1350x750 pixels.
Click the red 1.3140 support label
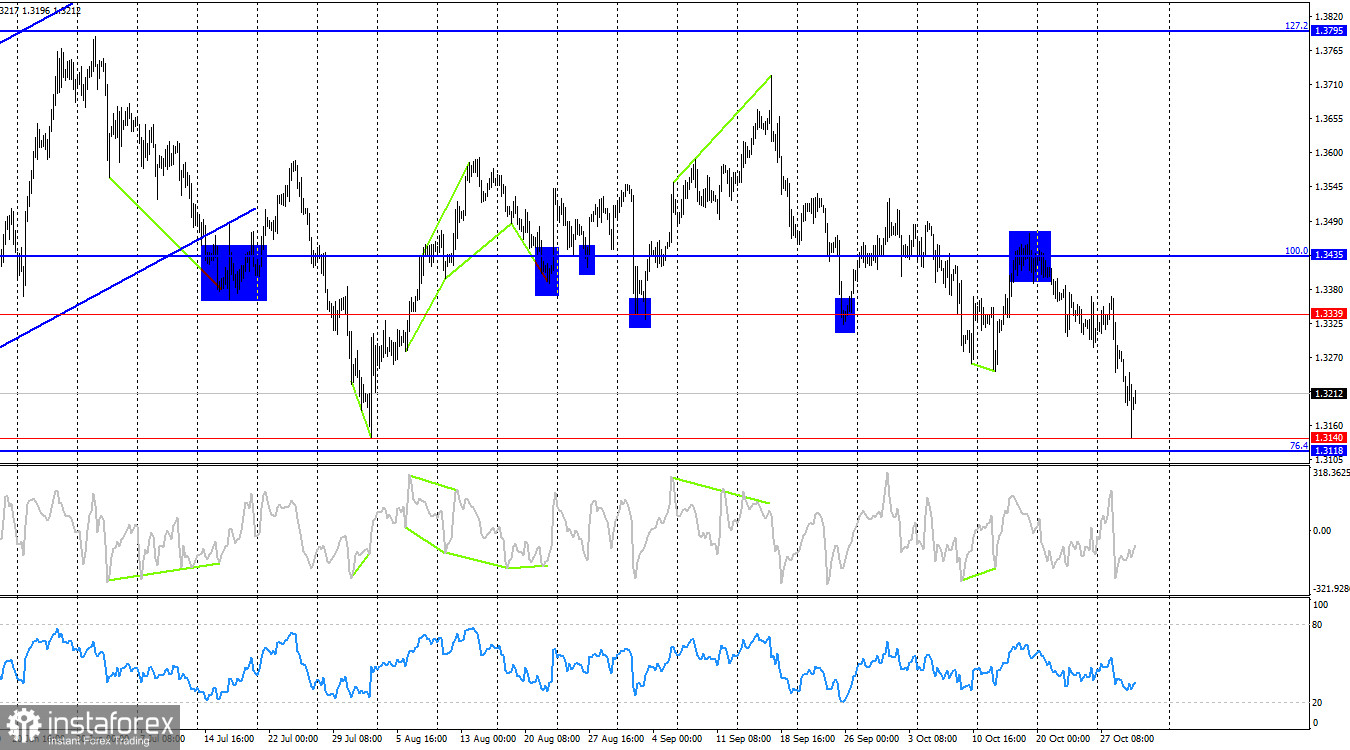(x=1330, y=438)
